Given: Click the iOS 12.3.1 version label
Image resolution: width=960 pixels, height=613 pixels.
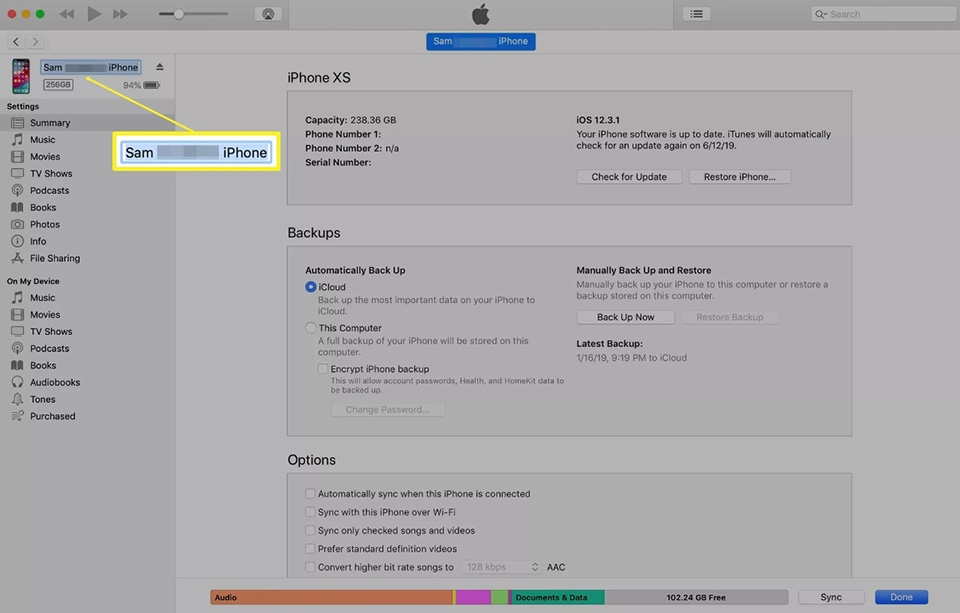Looking at the screenshot, I should [598, 120].
